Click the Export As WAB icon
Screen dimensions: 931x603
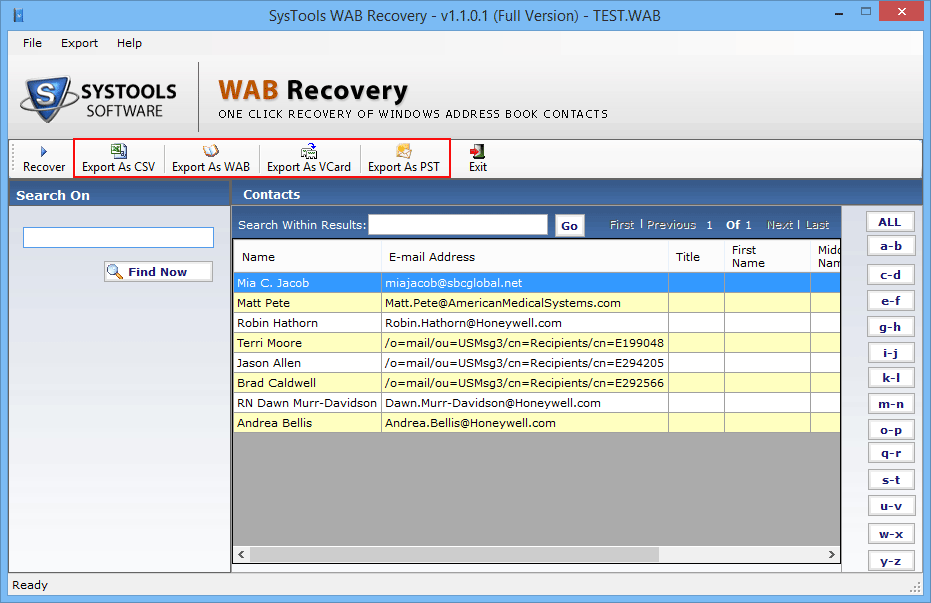tap(211, 155)
